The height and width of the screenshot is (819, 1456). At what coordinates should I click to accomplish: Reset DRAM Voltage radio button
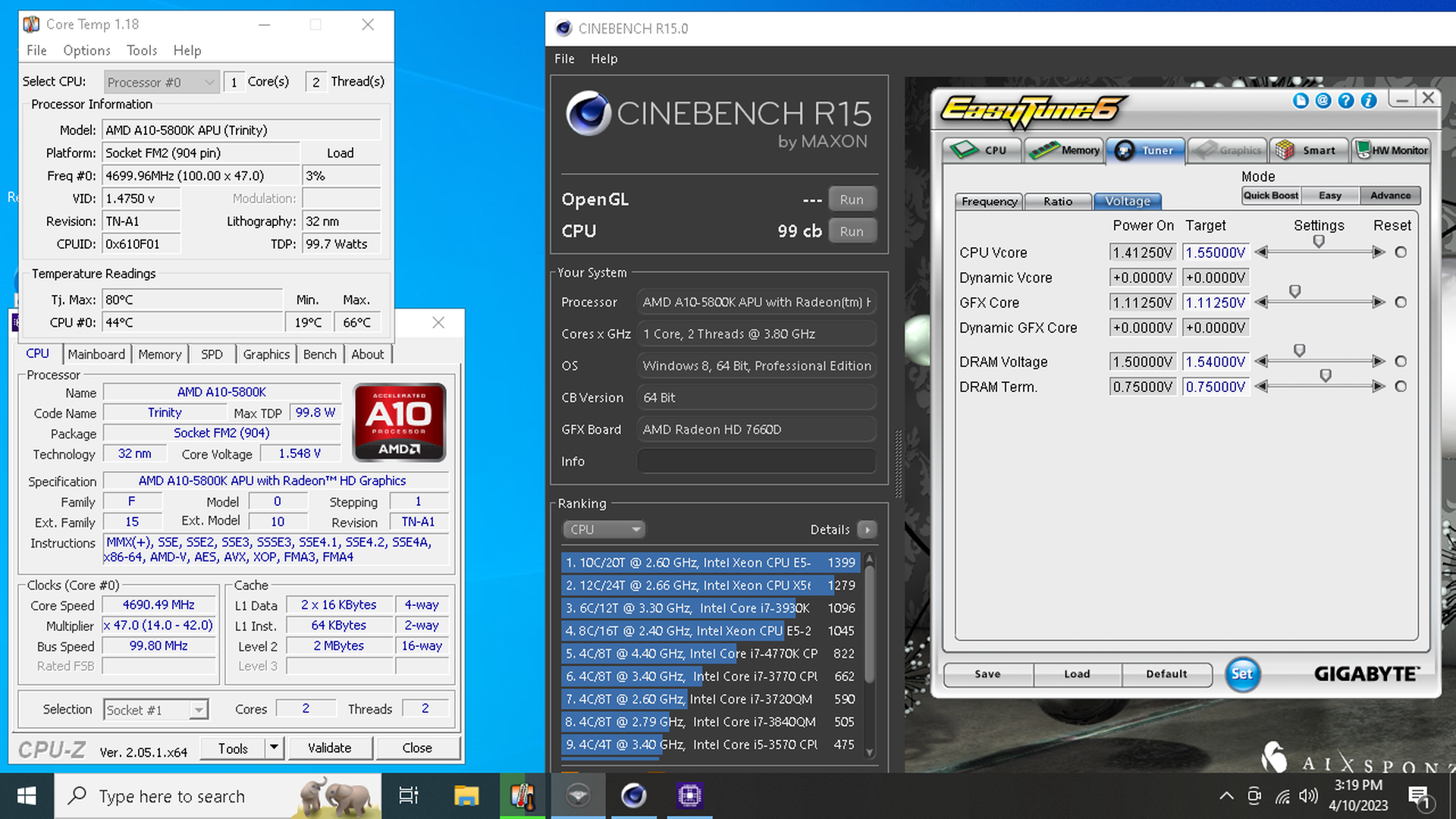tap(1401, 362)
